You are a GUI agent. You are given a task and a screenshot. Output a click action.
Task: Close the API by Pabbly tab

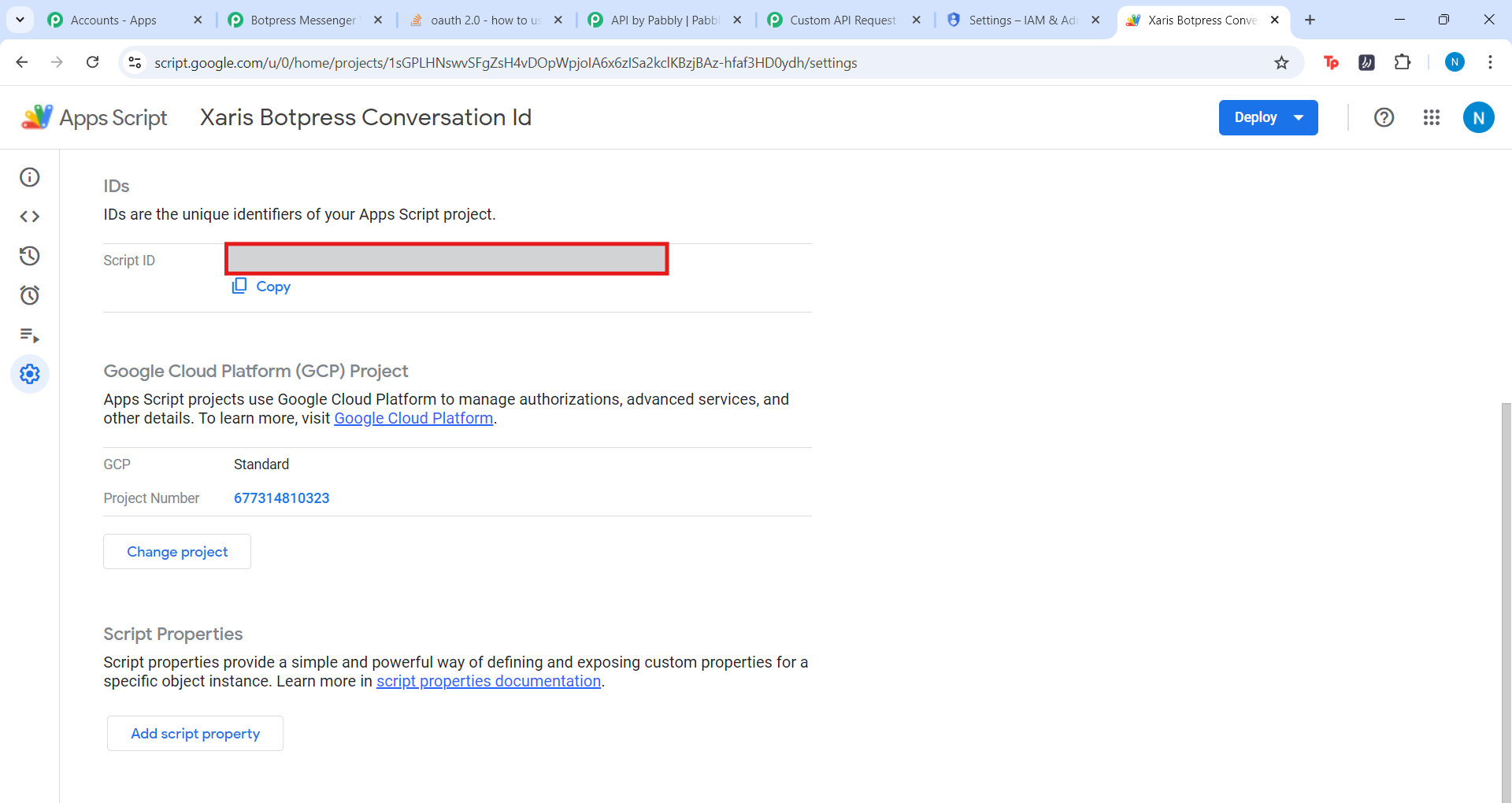tap(737, 20)
